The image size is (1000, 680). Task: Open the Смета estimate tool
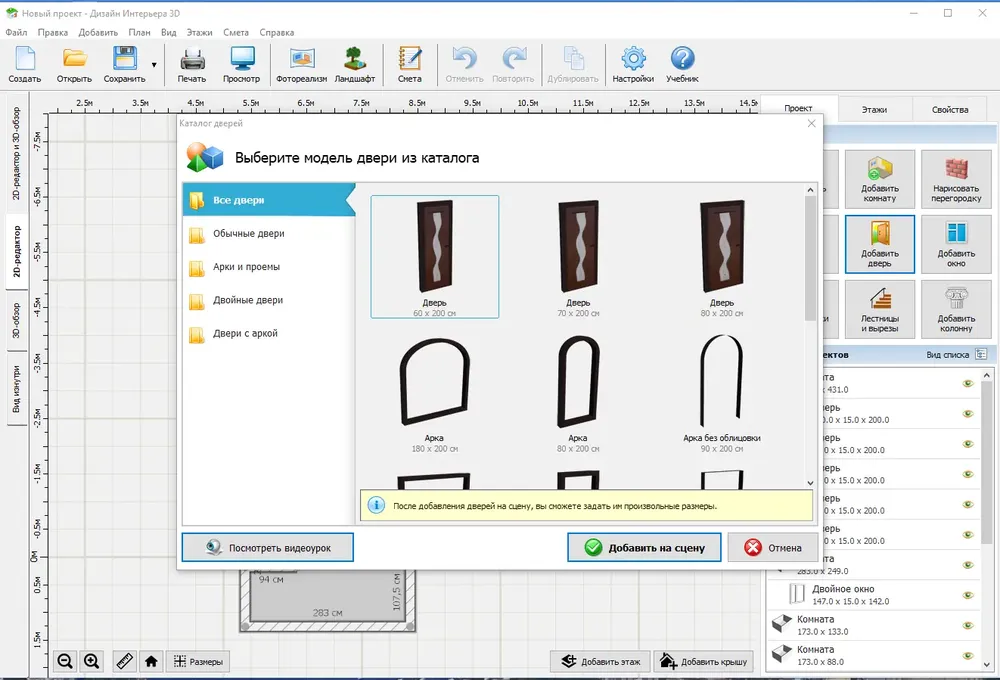[x=409, y=64]
